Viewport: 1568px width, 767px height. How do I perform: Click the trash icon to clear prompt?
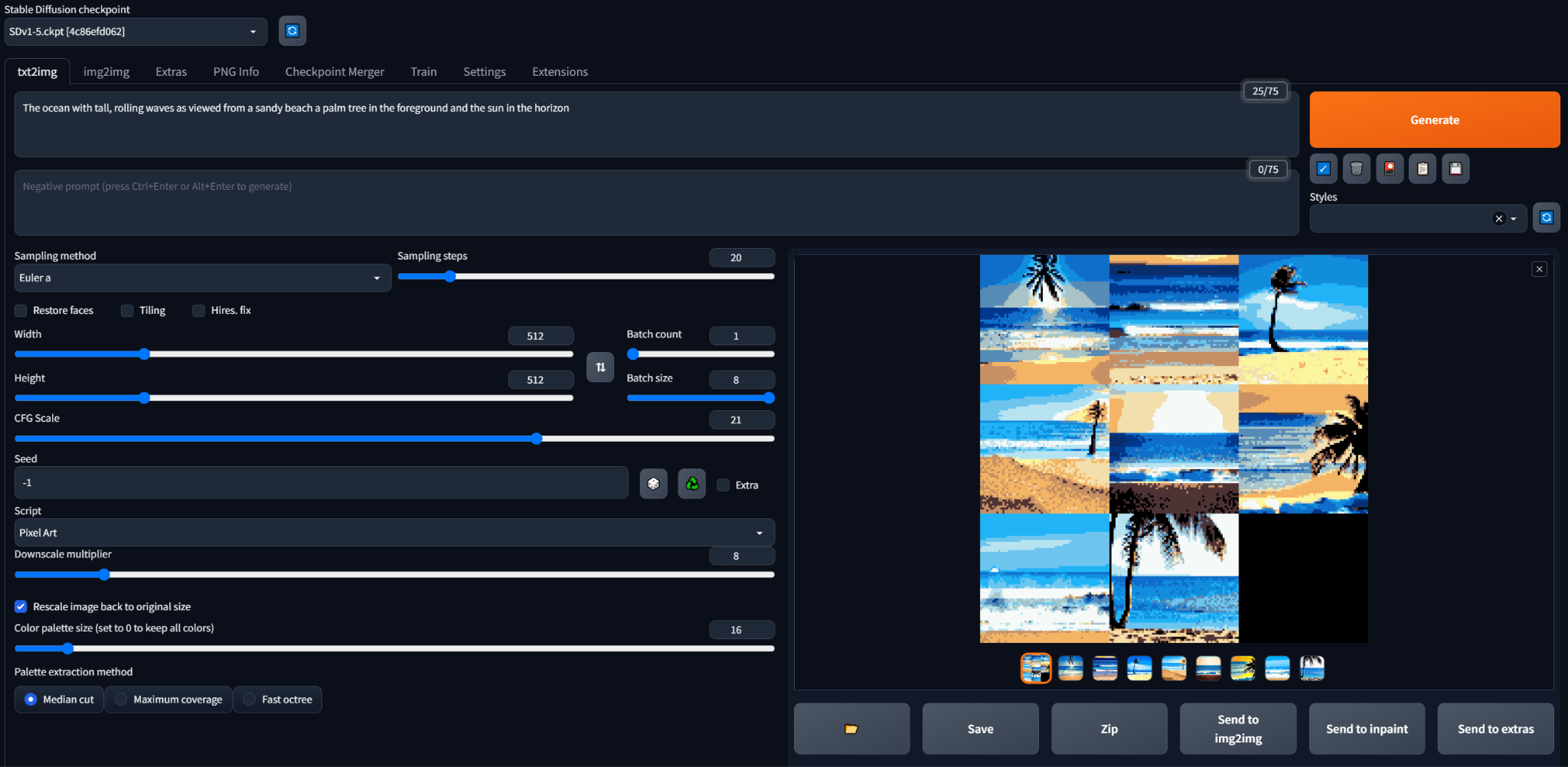[x=1356, y=169]
